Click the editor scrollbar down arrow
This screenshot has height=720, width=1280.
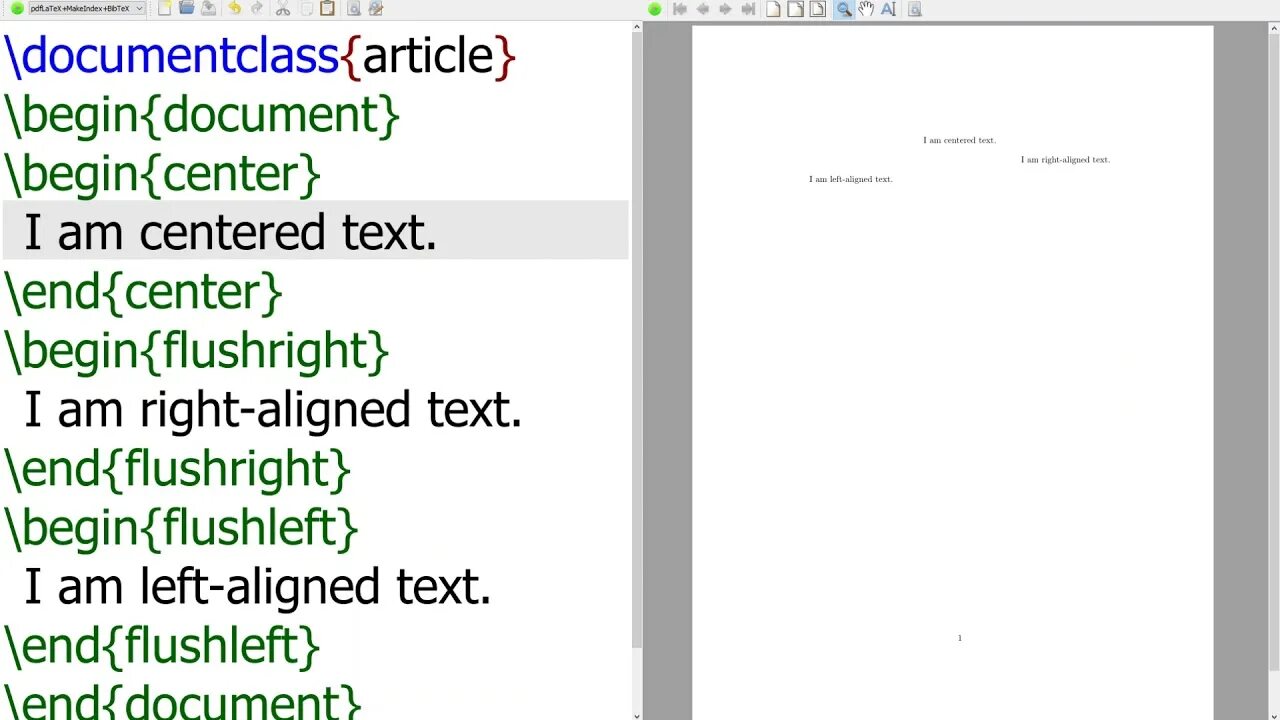click(x=636, y=715)
